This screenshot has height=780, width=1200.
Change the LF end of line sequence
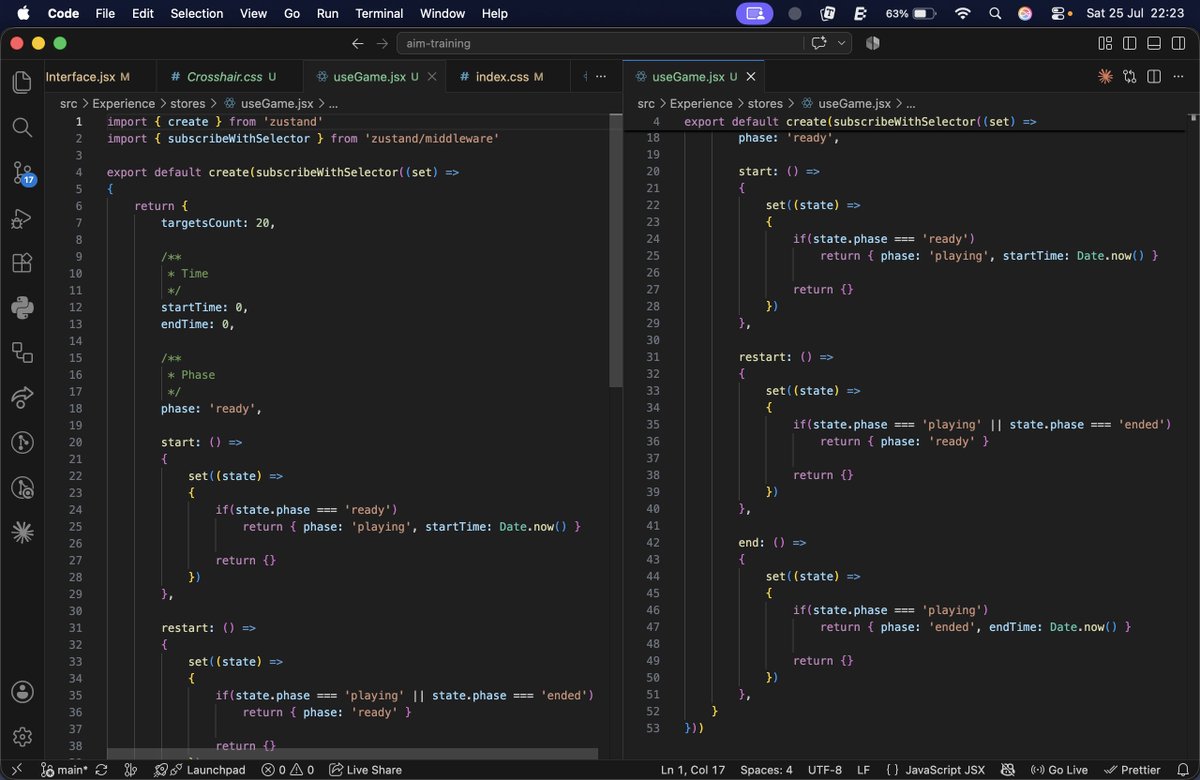[x=863, y=770]
